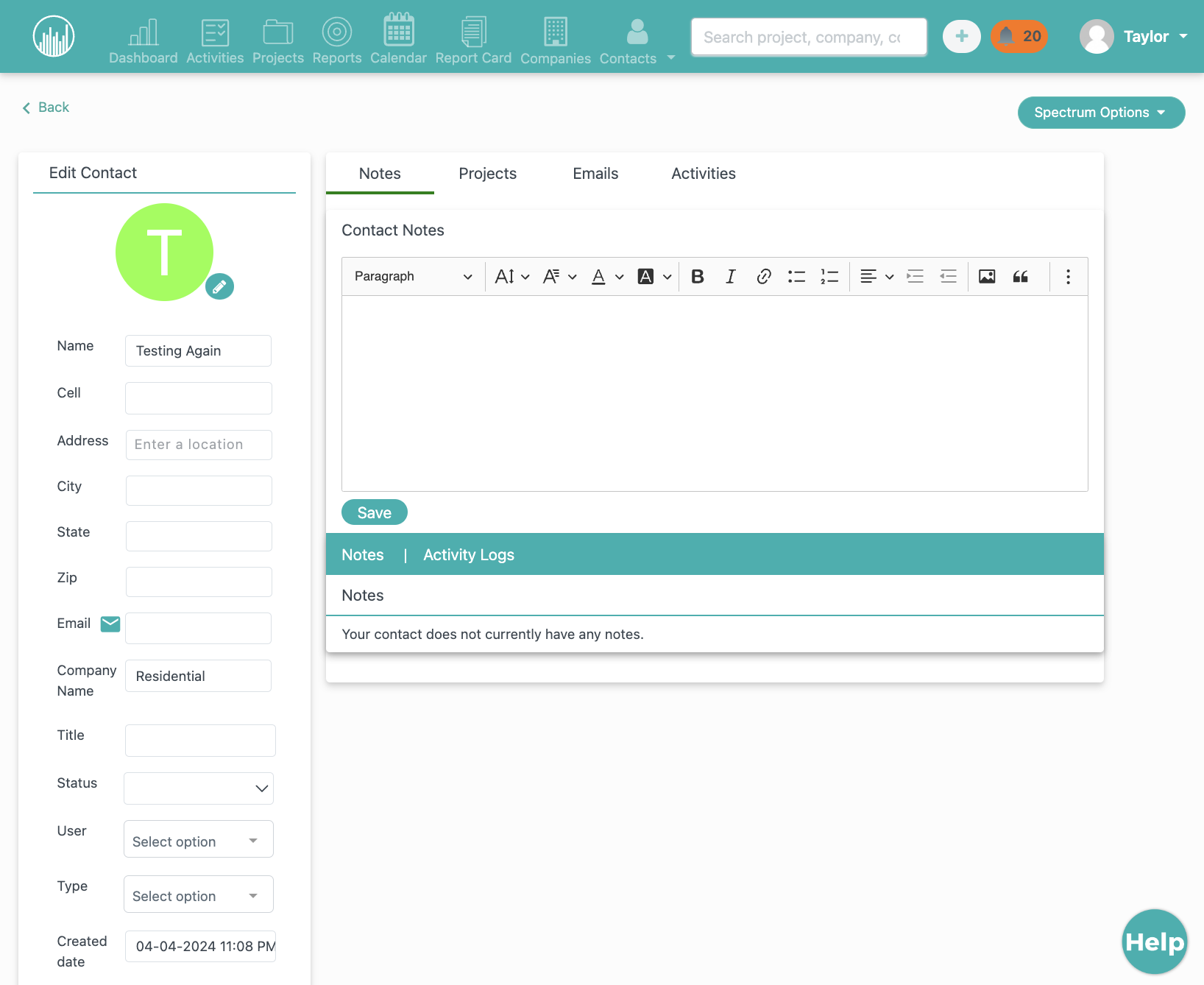Viewport: 1204px width, 985px height.
Task: Toggle italic formatting in notes editor
Action: (730, 276)
